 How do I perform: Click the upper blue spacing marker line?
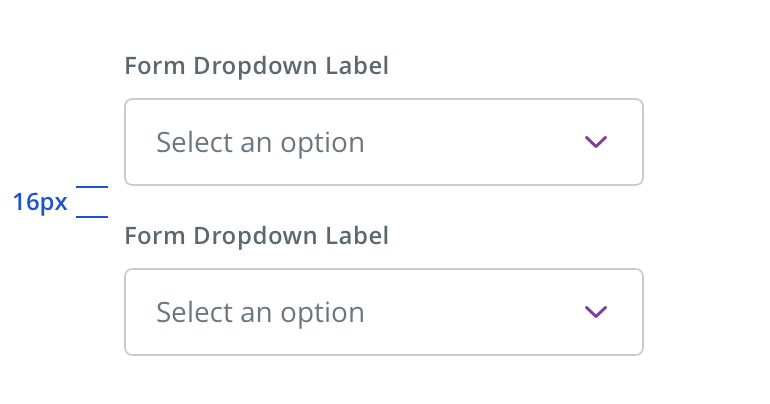tap(92, 187)
